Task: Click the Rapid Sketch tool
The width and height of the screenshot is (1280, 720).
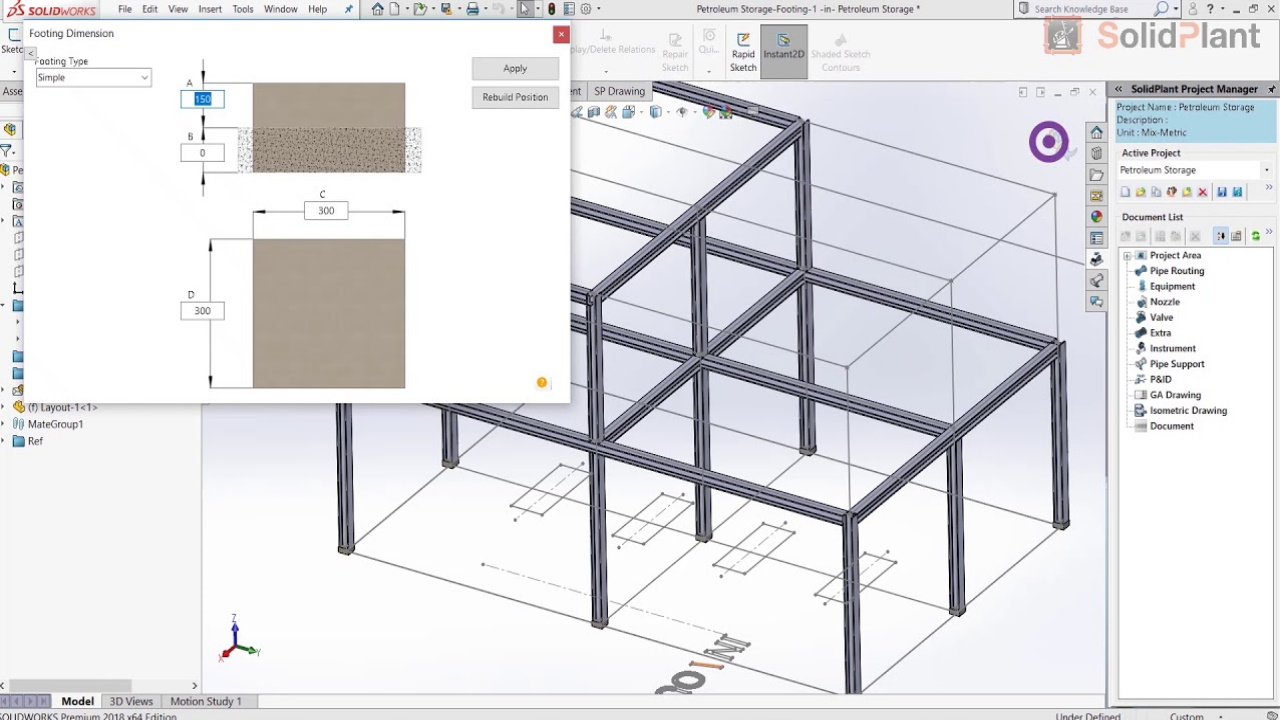Action: pos(743,53)
